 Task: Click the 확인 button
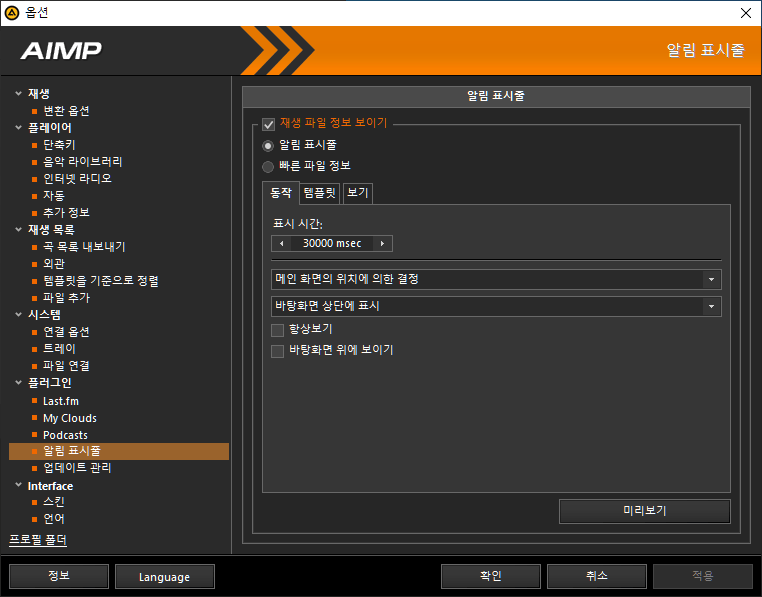pos(491,576)
